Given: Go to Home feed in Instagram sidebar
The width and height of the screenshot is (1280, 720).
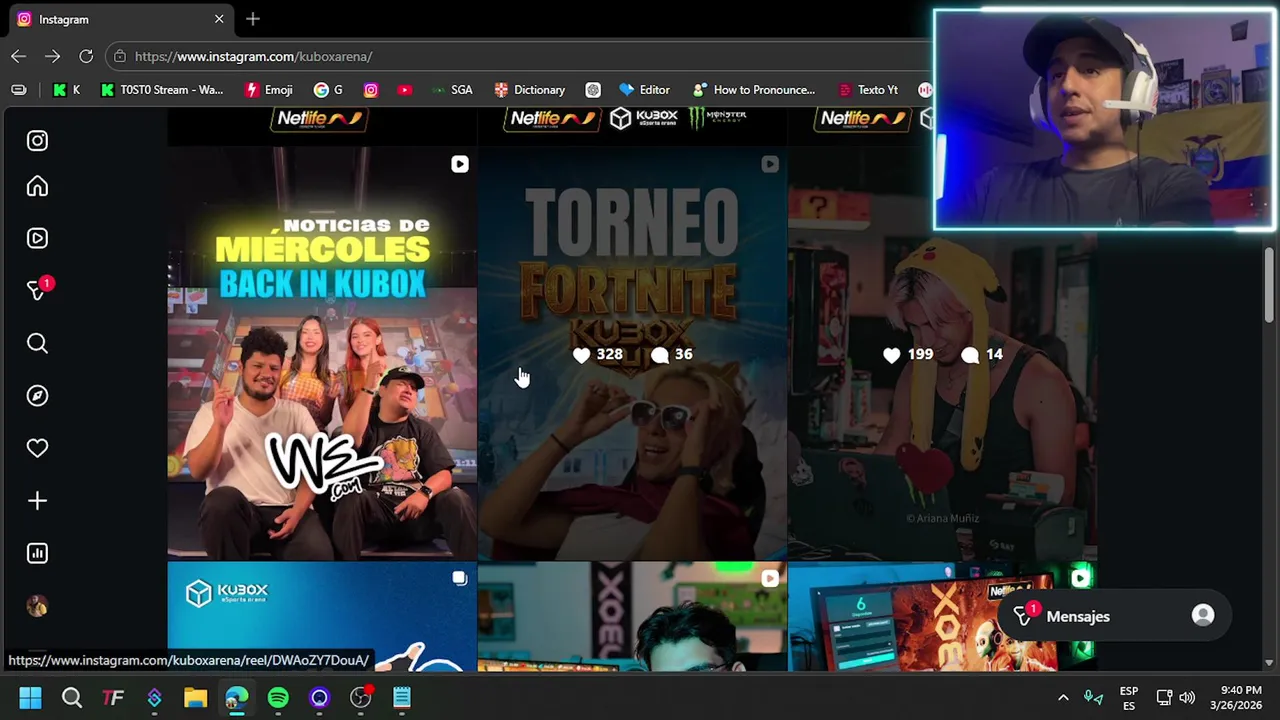Looking at the screenshot, I should pos(37,186).
